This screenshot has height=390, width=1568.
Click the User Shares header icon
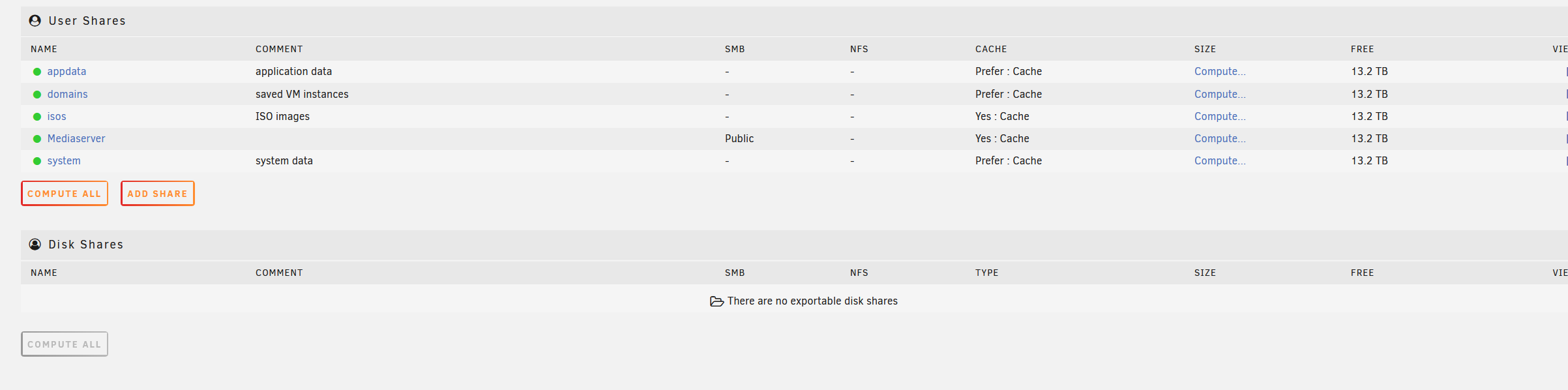pyautogui.click(x=35, y=21)
